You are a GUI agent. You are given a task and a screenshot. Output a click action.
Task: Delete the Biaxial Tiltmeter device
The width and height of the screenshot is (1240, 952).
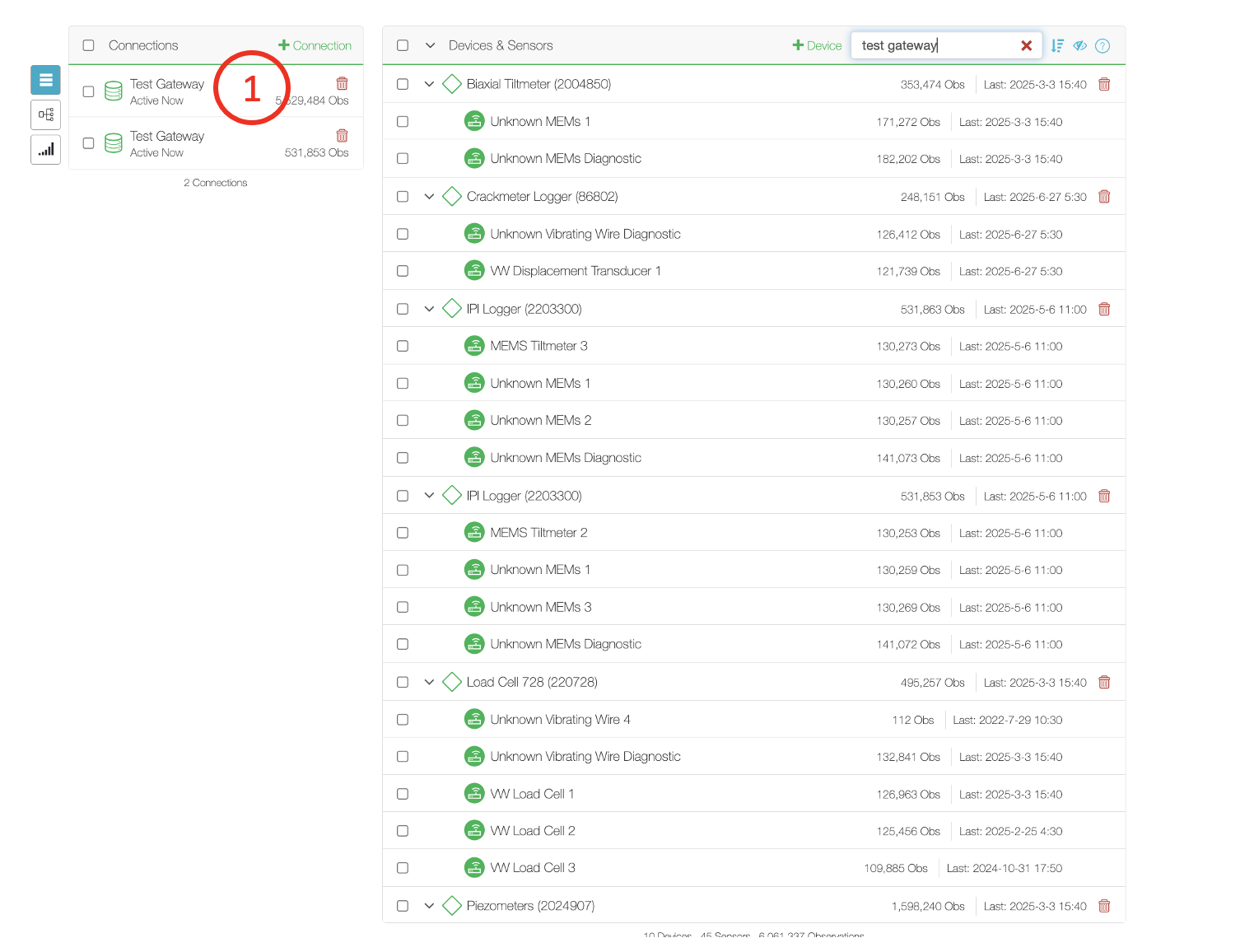click(1104, 84)
